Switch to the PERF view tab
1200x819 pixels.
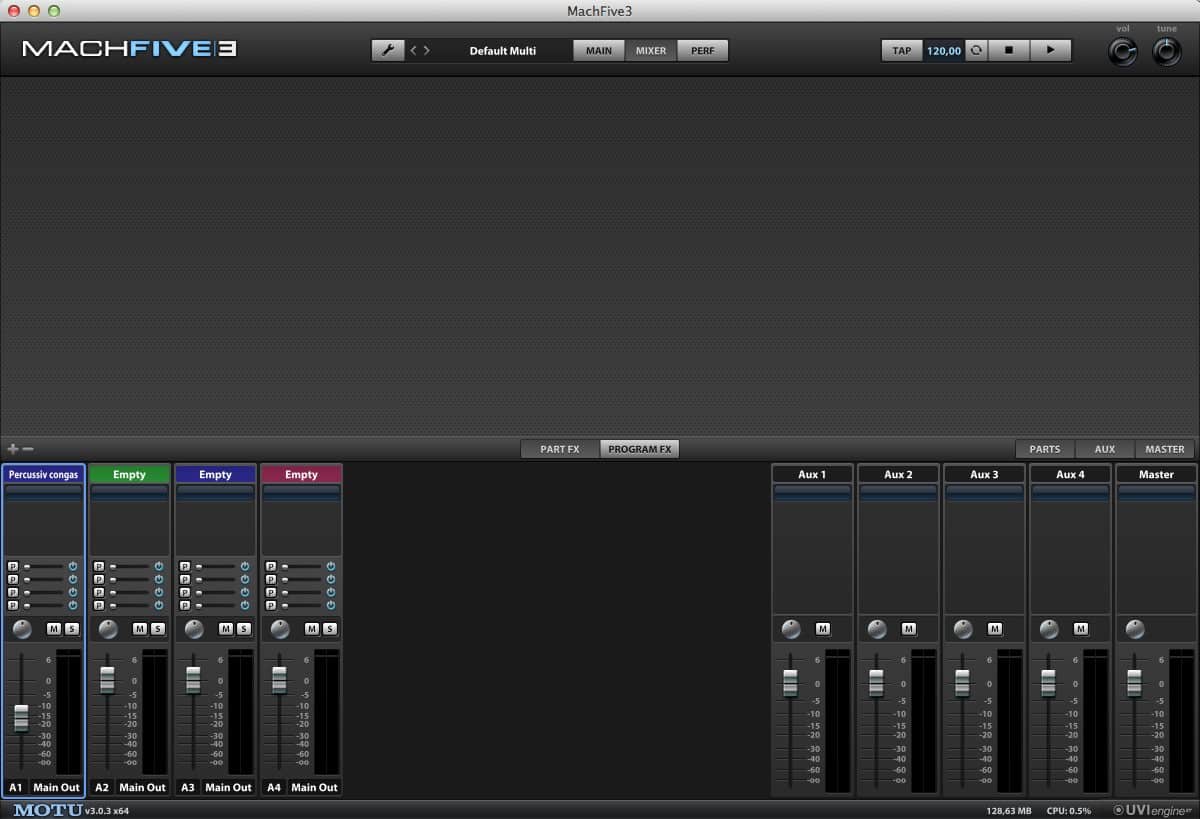tap(703, 50)
